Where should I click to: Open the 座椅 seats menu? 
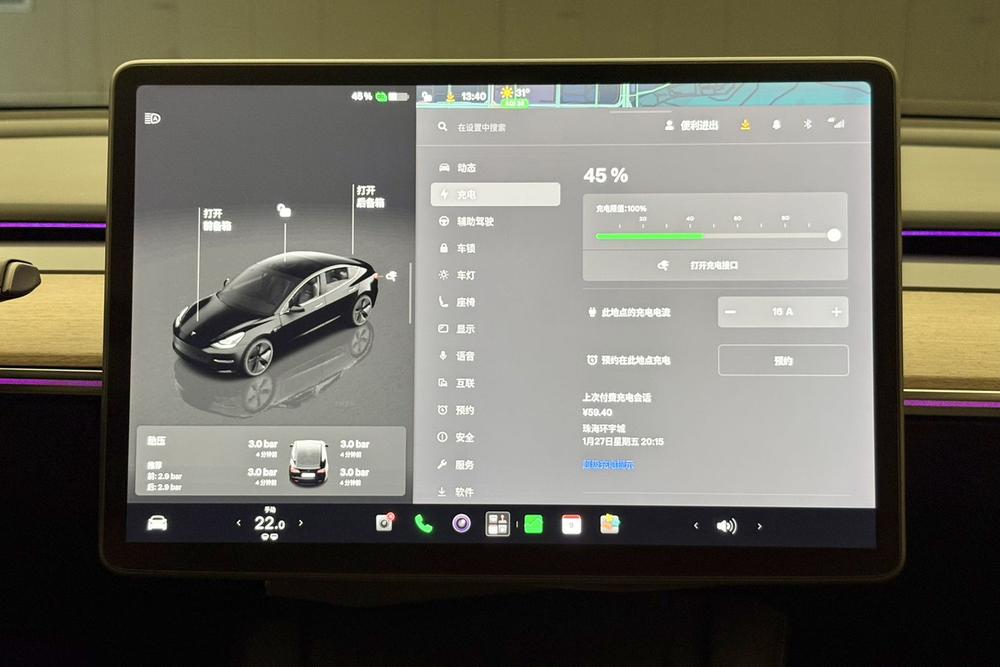pyautogui.click(x=496, y=302)
